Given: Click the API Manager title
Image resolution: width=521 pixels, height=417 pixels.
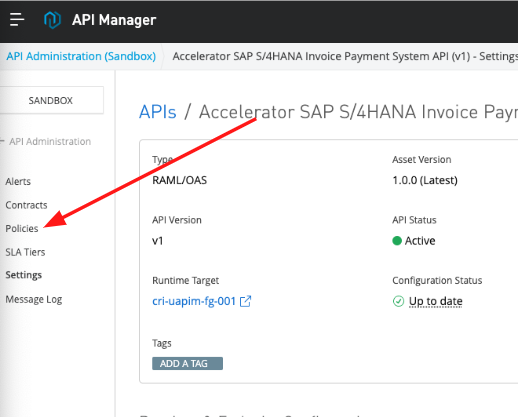Looking at the screenshot, I should (x=114, y=20).
